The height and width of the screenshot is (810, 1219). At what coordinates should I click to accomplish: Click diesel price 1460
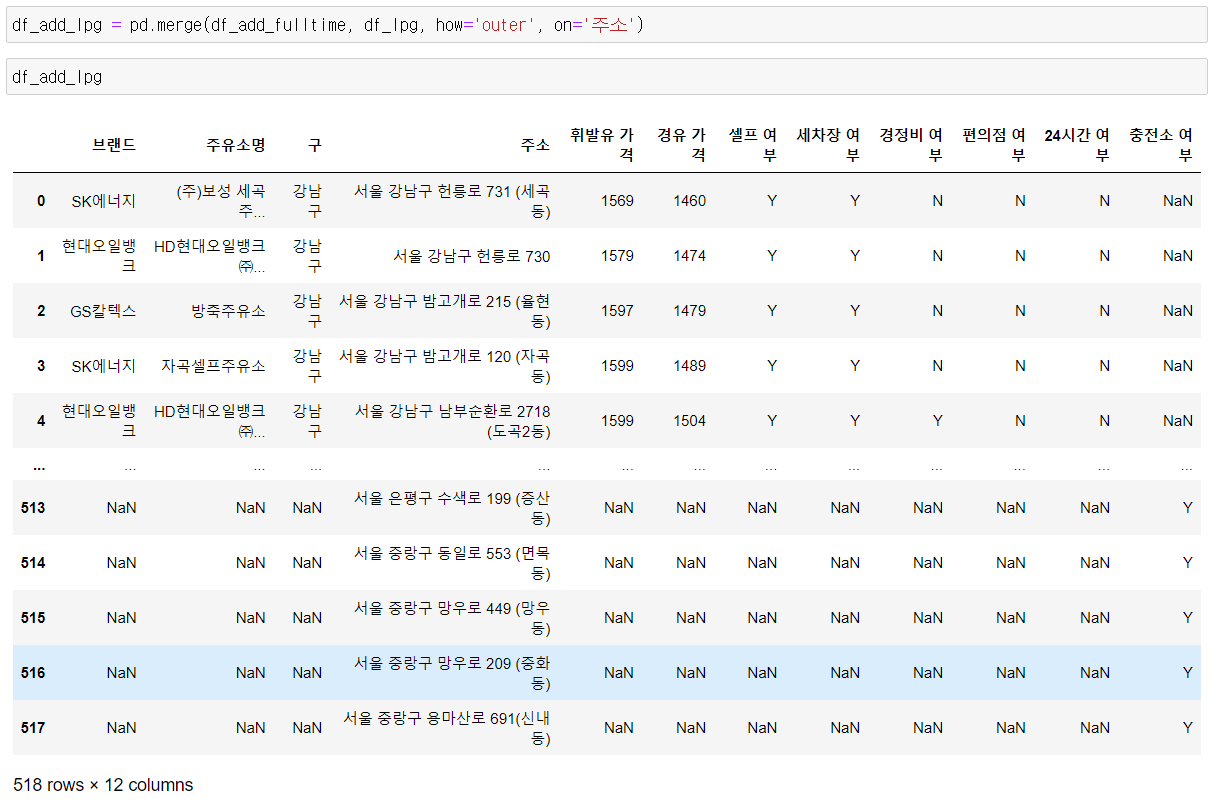pos(689,201)
